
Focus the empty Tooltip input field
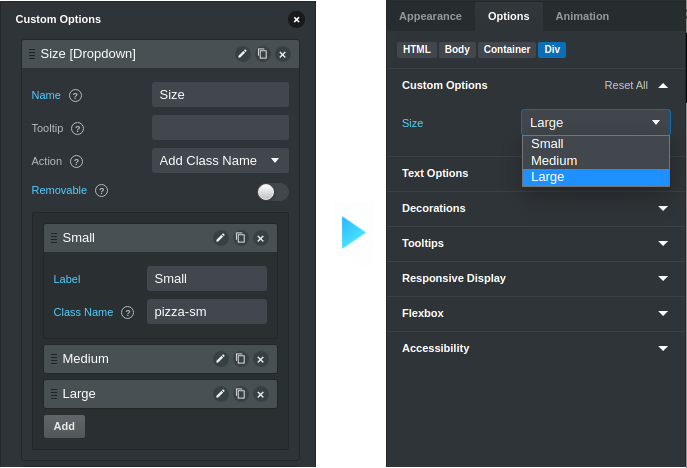click(x=220, y=128)
